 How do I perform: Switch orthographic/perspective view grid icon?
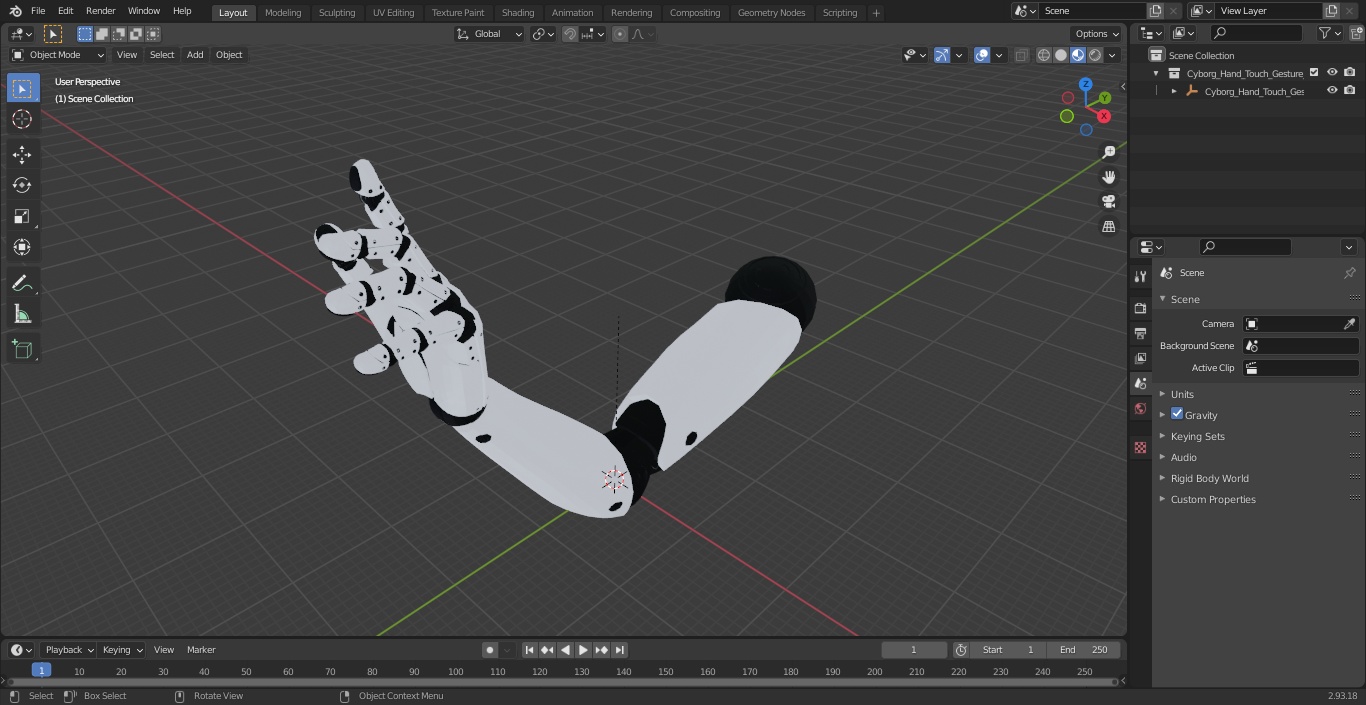[1109, 227]
